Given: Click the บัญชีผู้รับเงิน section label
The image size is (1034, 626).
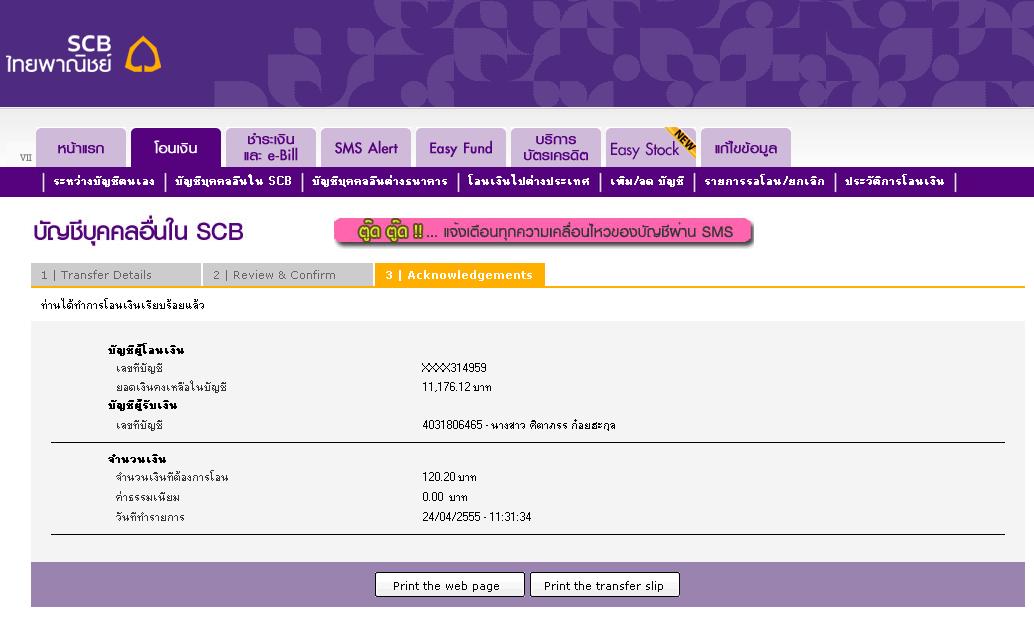Looking at the screenshot, I should tap(142, 405).
